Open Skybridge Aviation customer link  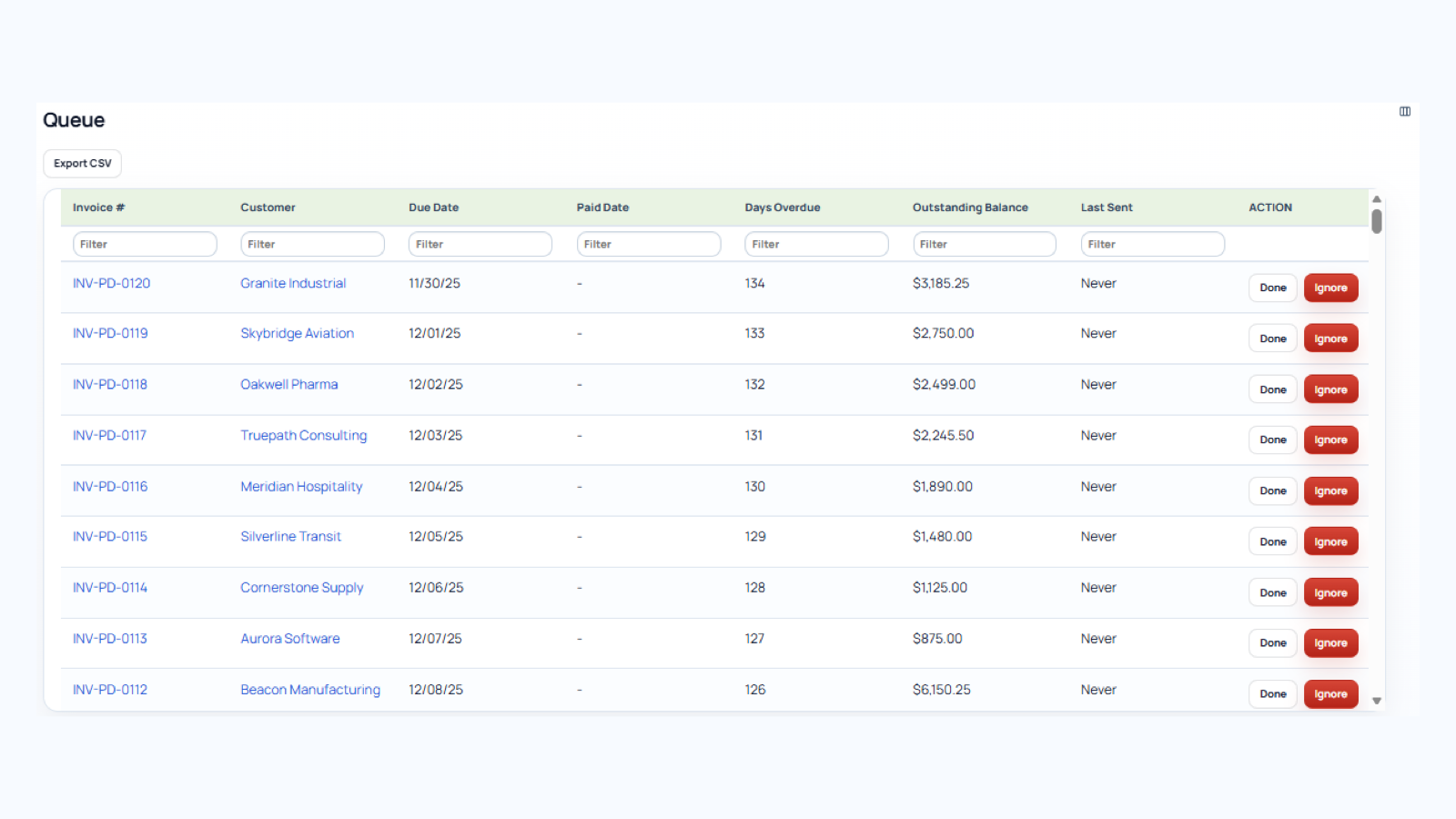(x=297, y=333)
